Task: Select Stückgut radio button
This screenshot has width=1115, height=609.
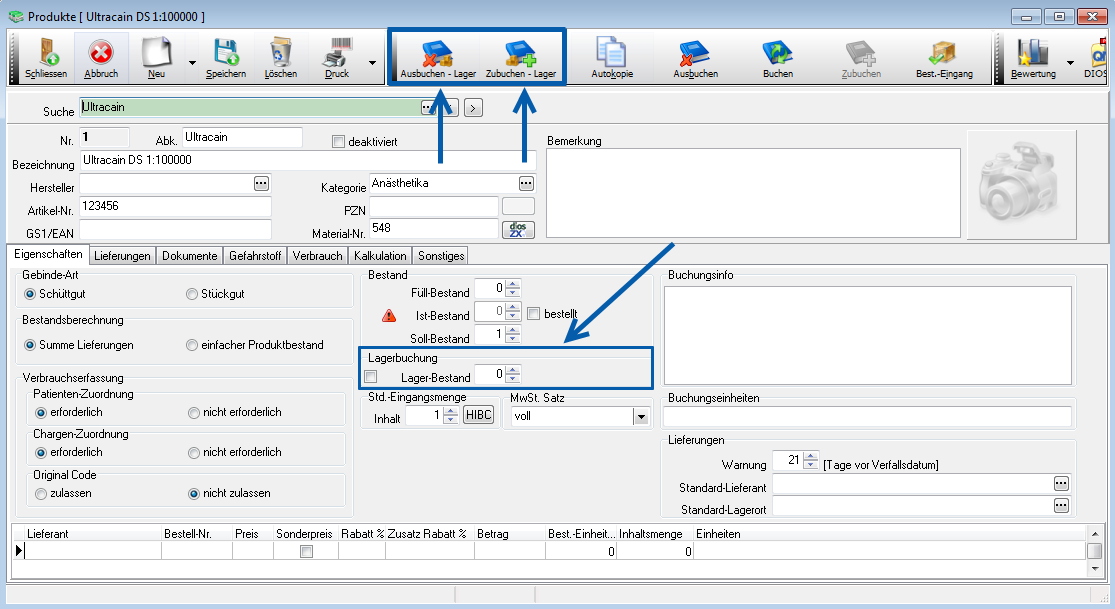Action: coord(192,294)
